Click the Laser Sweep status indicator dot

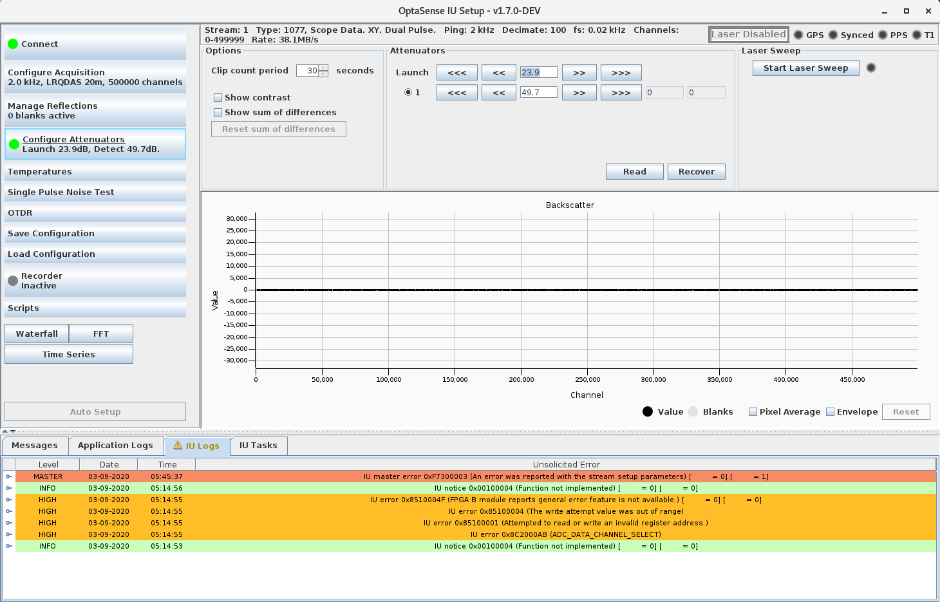pyautogui.click(x=871, y=68)
